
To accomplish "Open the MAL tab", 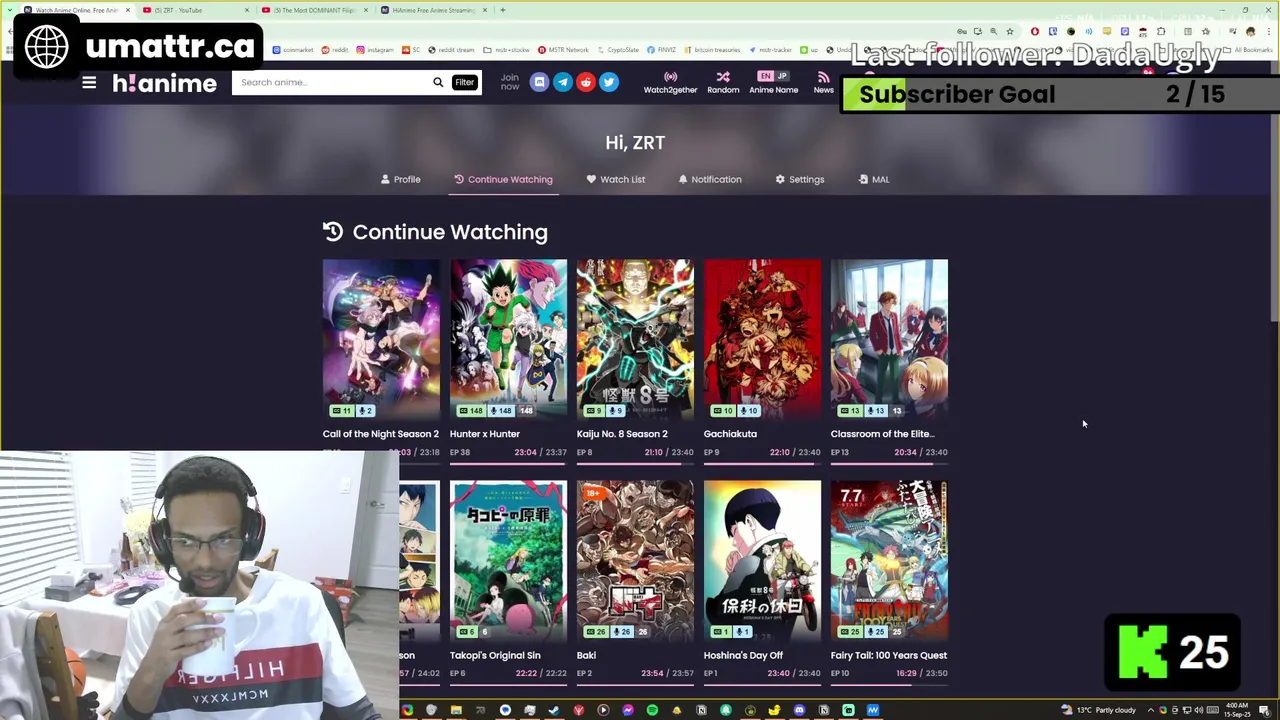I will 873,179.
